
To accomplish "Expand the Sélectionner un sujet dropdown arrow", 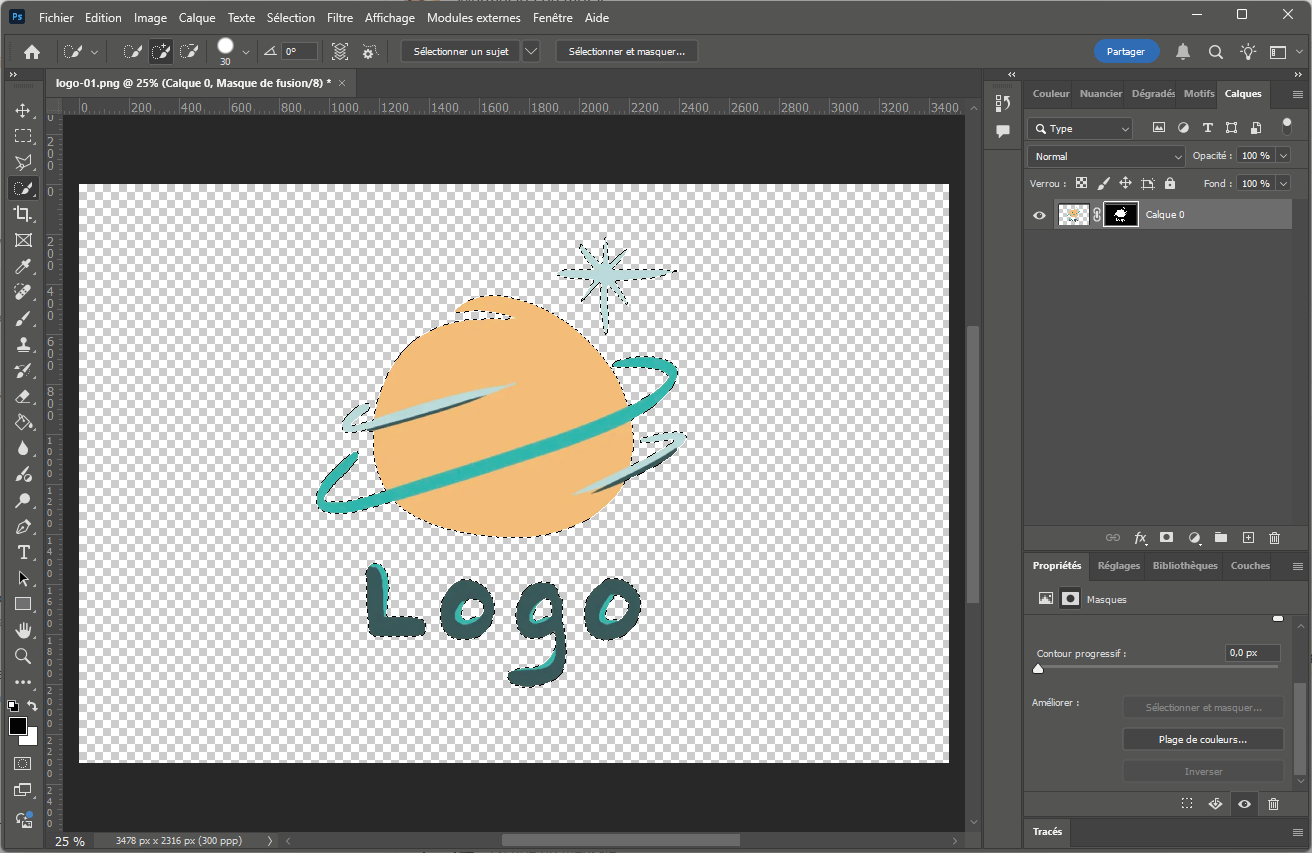I will [531, 52].
